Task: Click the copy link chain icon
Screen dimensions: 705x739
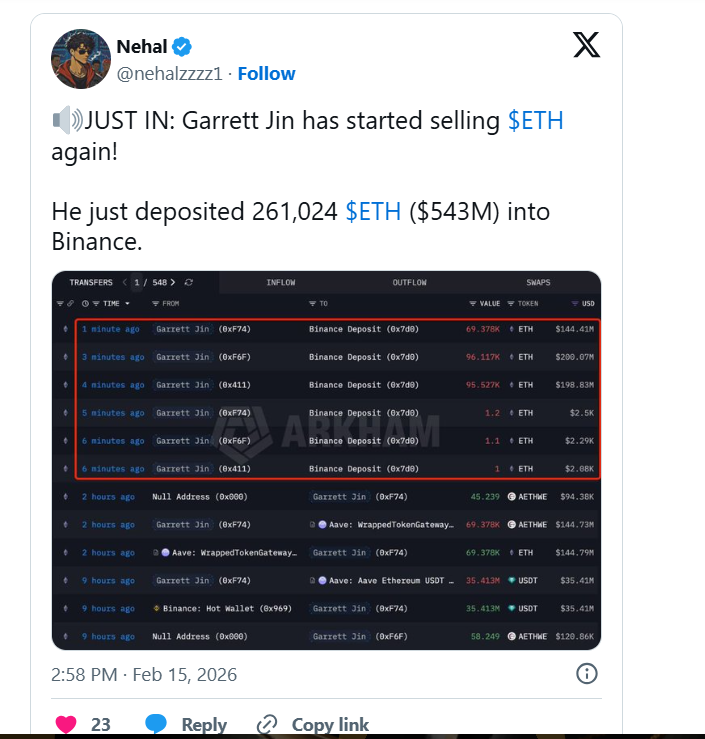Action: click(267, 724)
